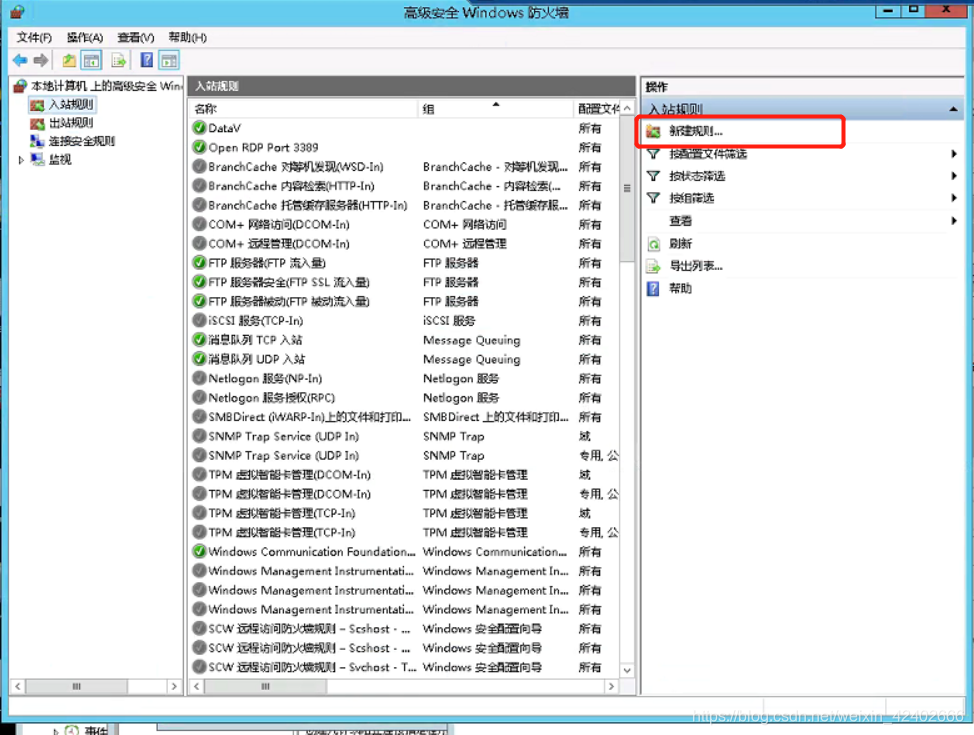The width and height of the screenshot is (974, 735).
Task: Click green enabled icon of DataV rule
Action: point(199,128)
